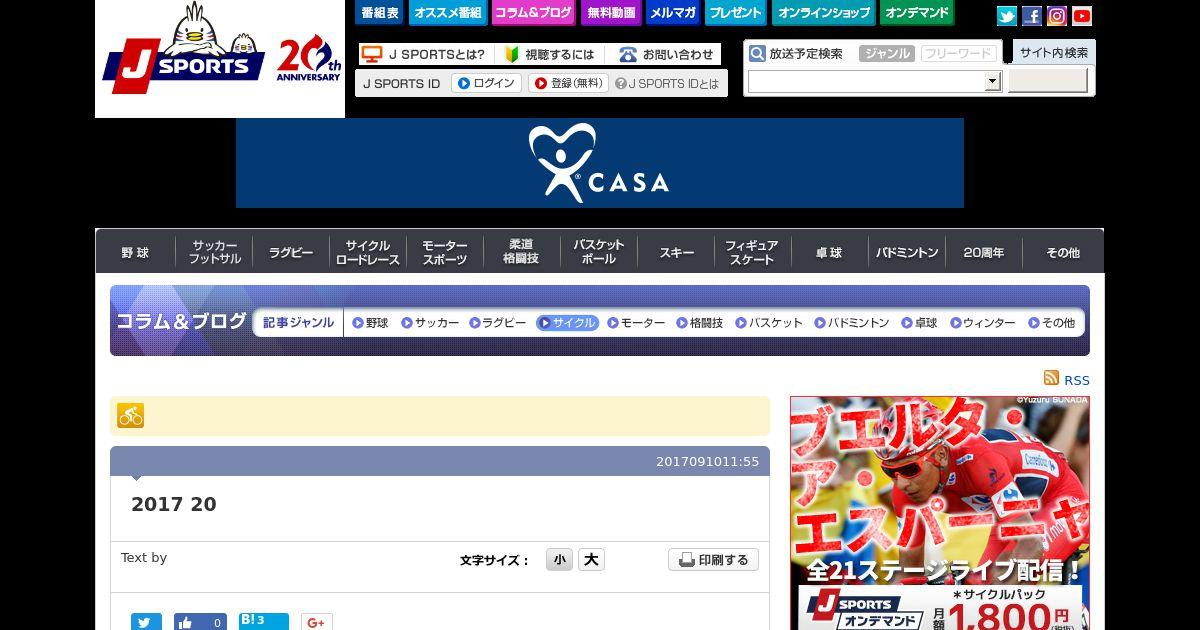The image size is (1200, 630).
Task: Filter articles by 格闘技 genre
Action: click(700, 323)
